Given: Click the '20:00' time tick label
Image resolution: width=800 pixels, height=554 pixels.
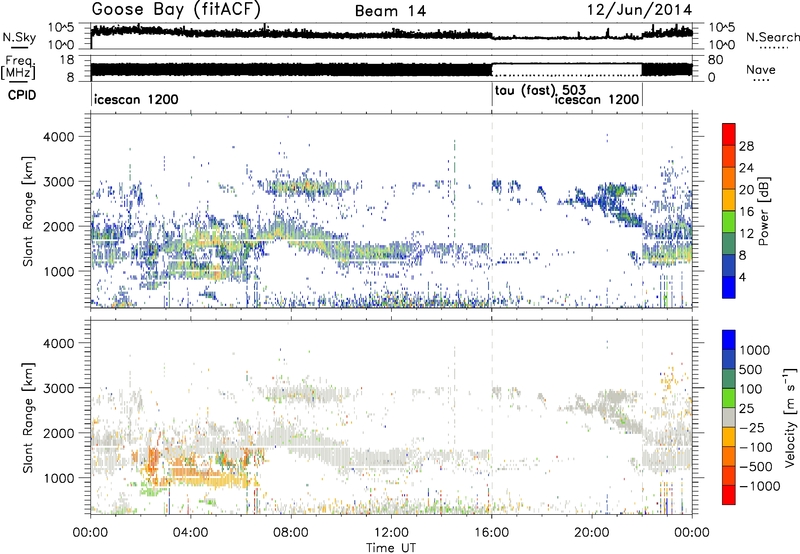Looking at the screenshot, I should tap(592, 533).
